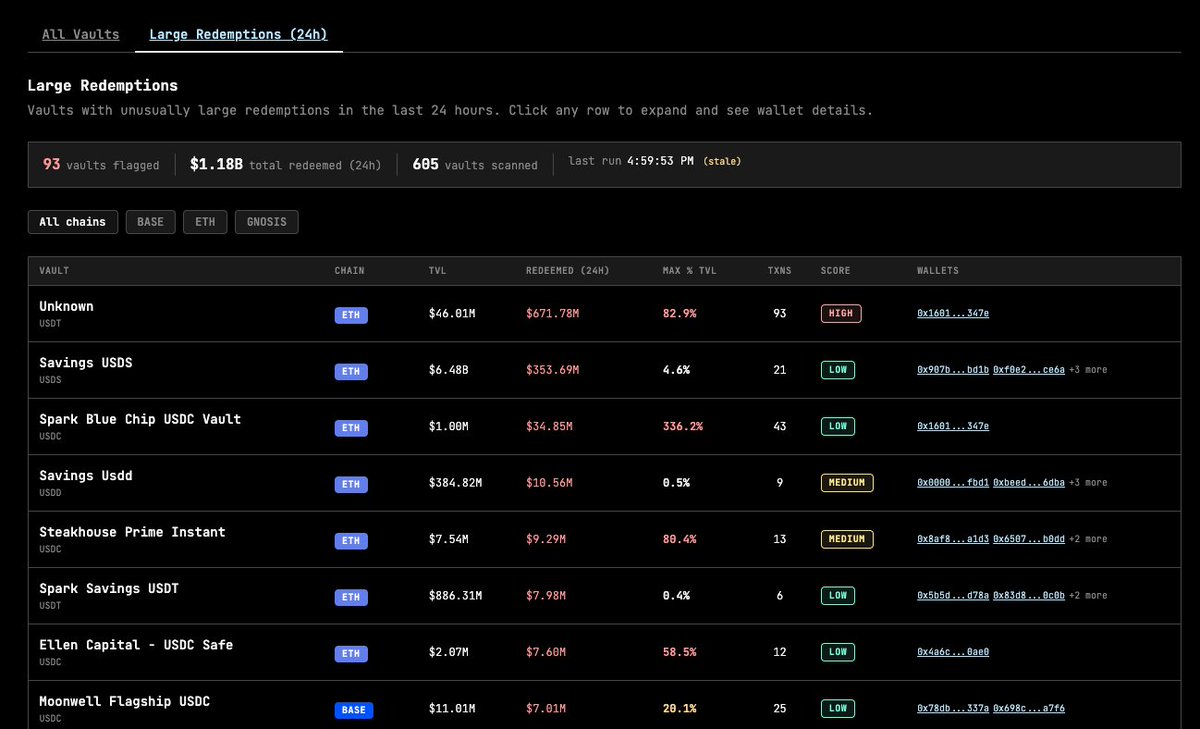Image resolution: width=1200 pixels, height=729 pixels.
Task: Click the $671.78M redeemed value
Action: [x=552, y=314]
